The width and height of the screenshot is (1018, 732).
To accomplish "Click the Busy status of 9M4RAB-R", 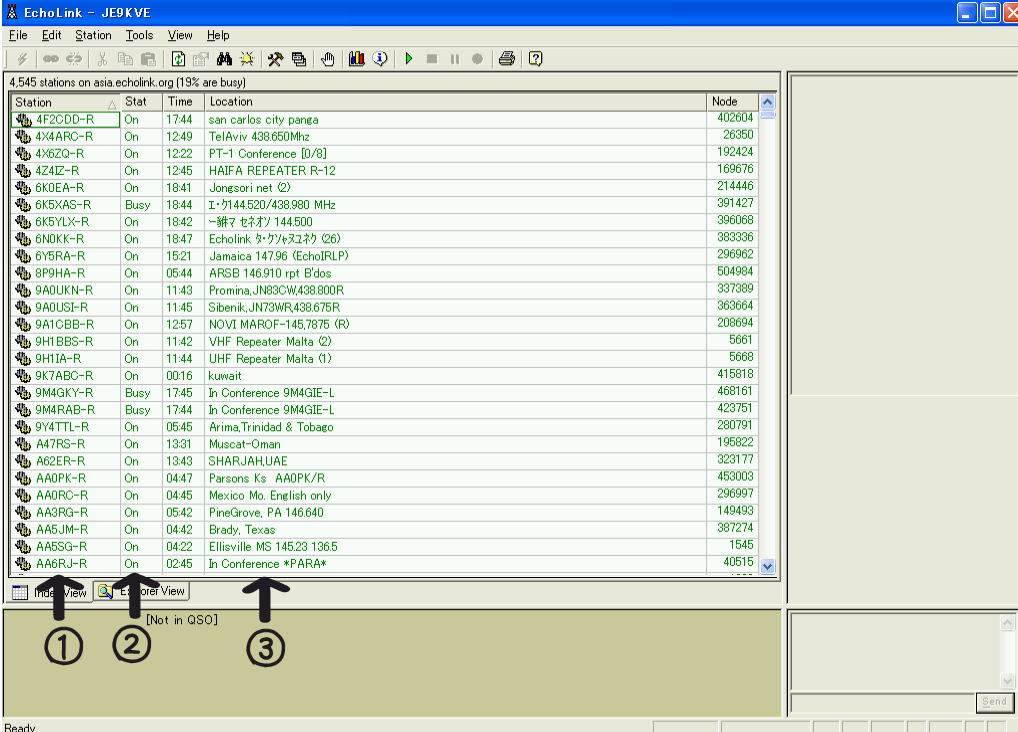I will click(138, 410).
